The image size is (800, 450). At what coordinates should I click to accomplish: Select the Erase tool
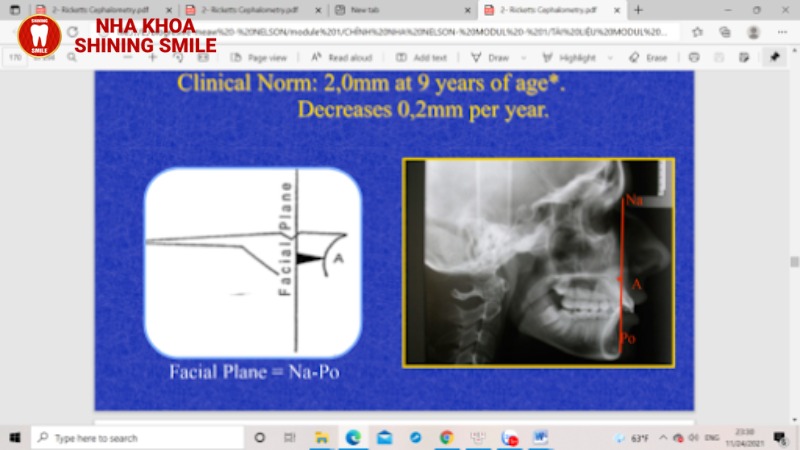648,58
